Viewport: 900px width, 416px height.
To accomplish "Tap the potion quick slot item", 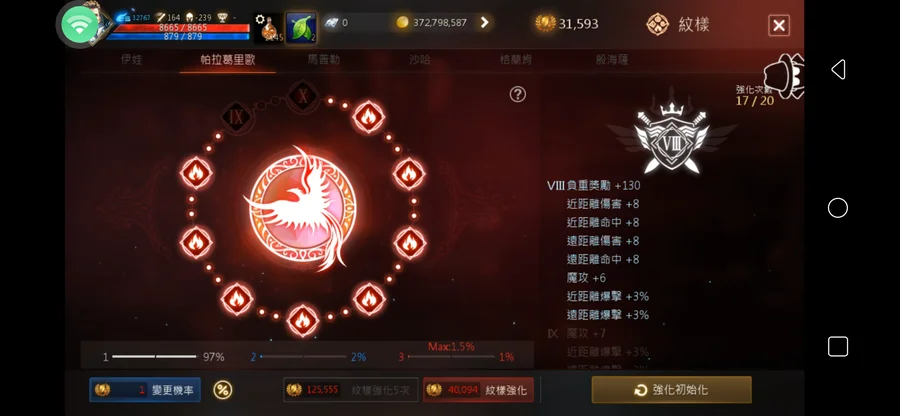I will pos(269,28).
